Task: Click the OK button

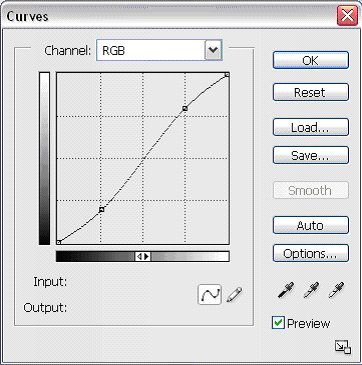Action: (311, 60)
